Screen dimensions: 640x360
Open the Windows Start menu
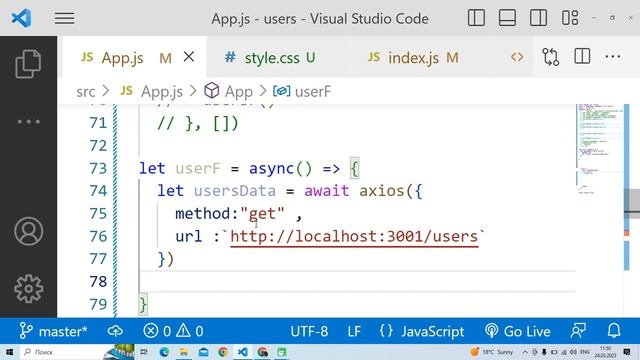point(9,352)
